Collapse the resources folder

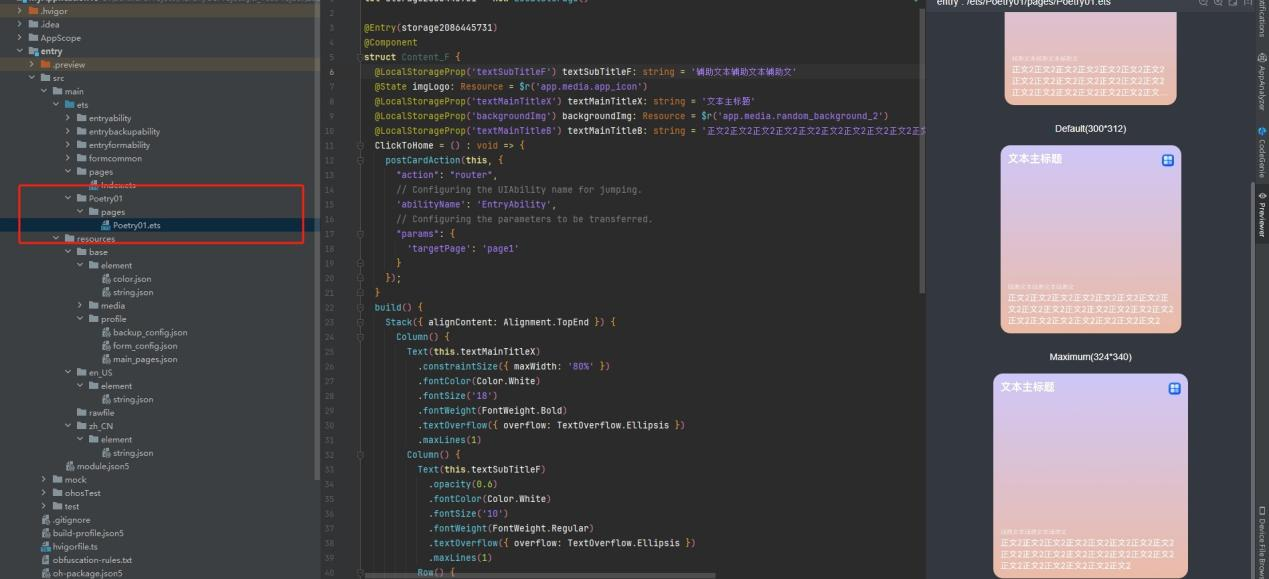pyautogui.click(x=55, y=238)
